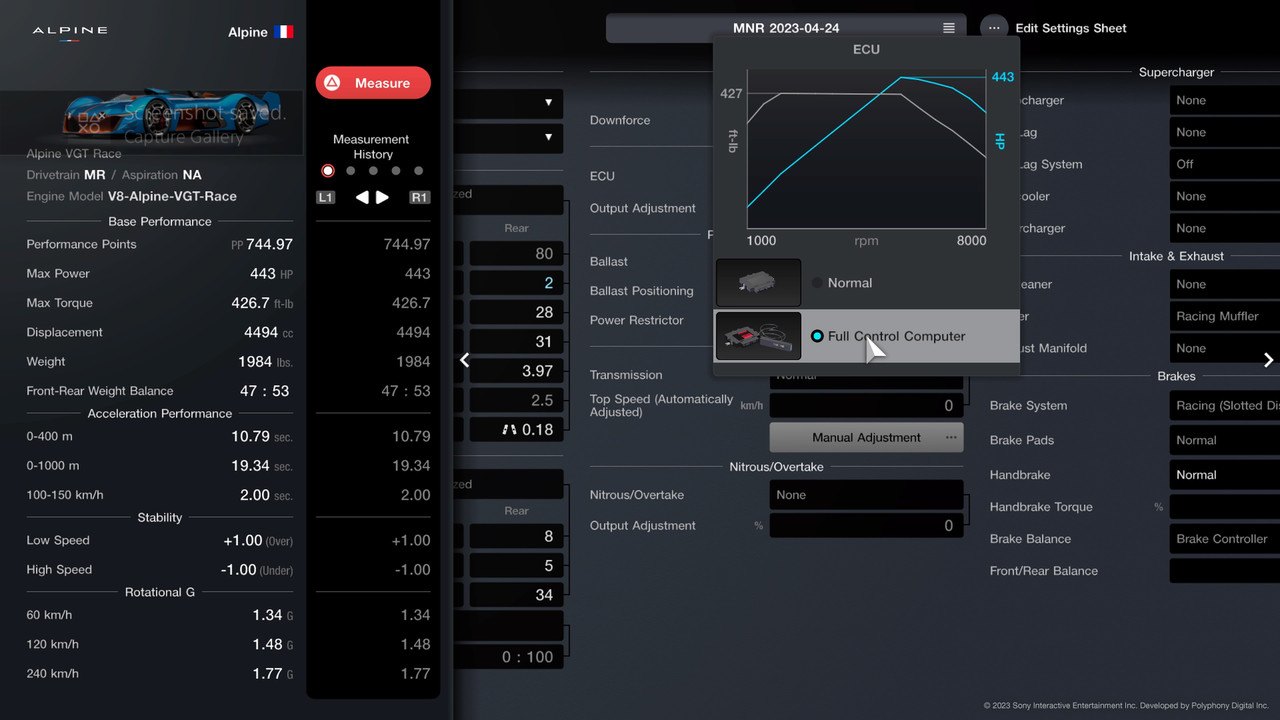Click the Nitrous Output Adjustment value field
This screenshot has width=1280, height=720.
tap(866, 526)
